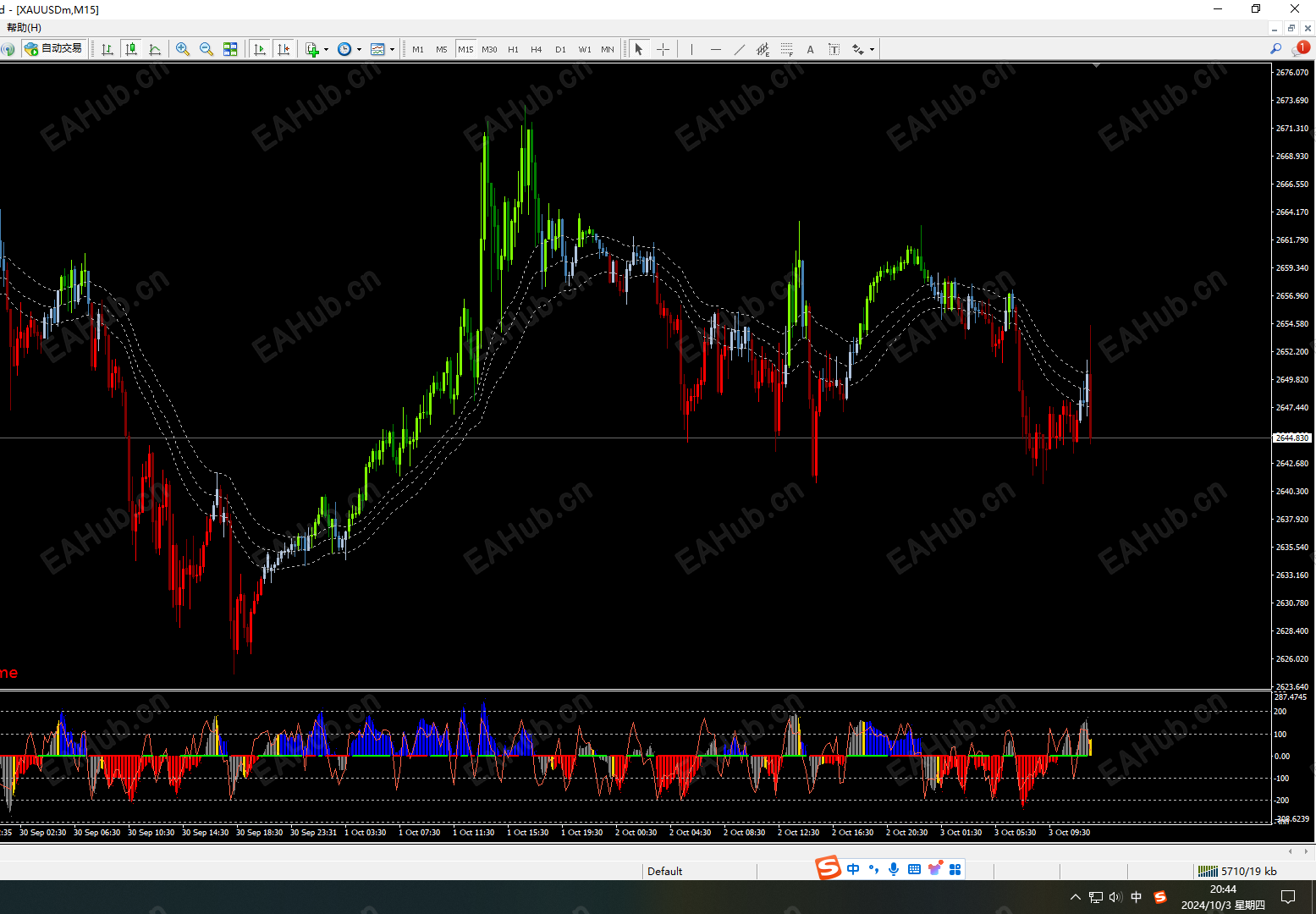The image size is (1316, 914).
Task: Open the arrows objects tool
Action: [x=858, y=49]
